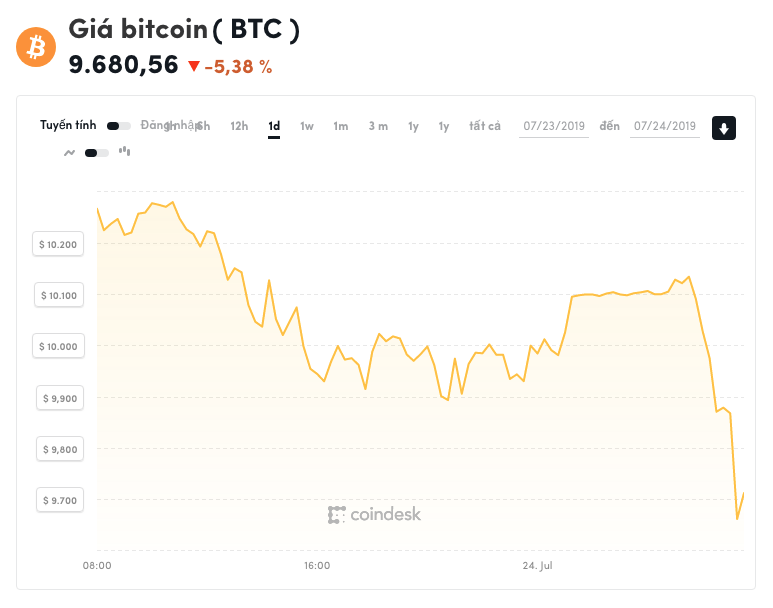Click the orange Bitcoin logo icon
This screenshot has width=773, height=608.
click(36, 47)
